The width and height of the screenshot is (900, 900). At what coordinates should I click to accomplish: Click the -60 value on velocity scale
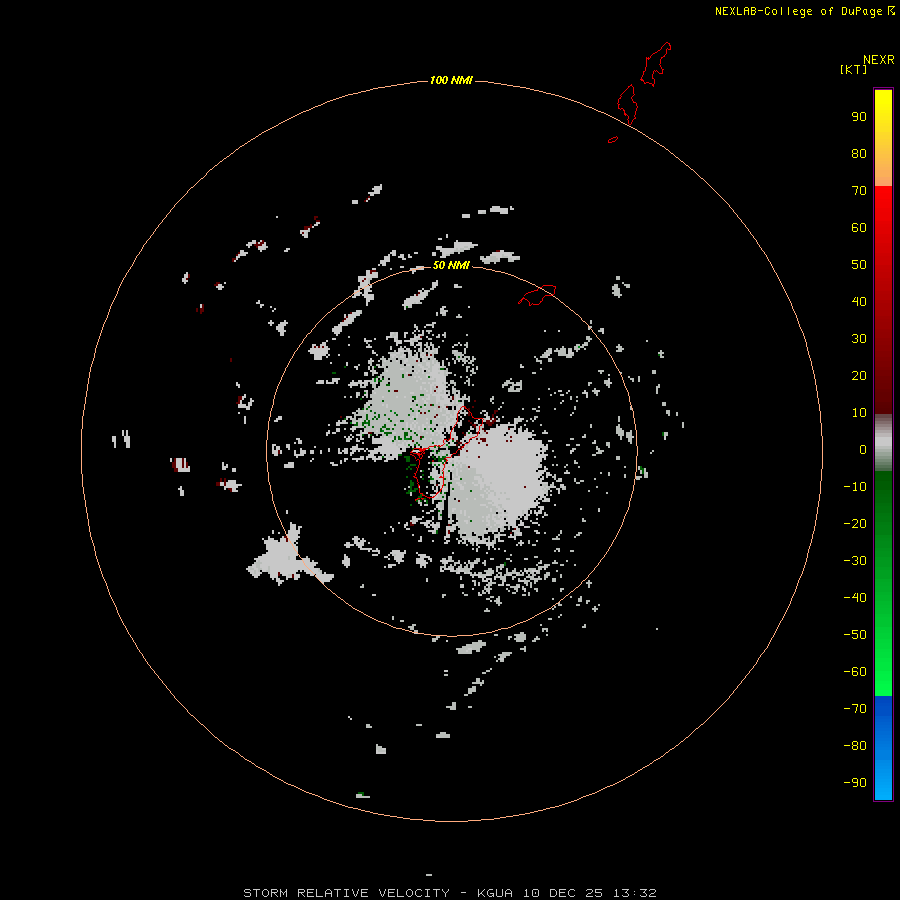pyautogui.click(x=855, y=672)
